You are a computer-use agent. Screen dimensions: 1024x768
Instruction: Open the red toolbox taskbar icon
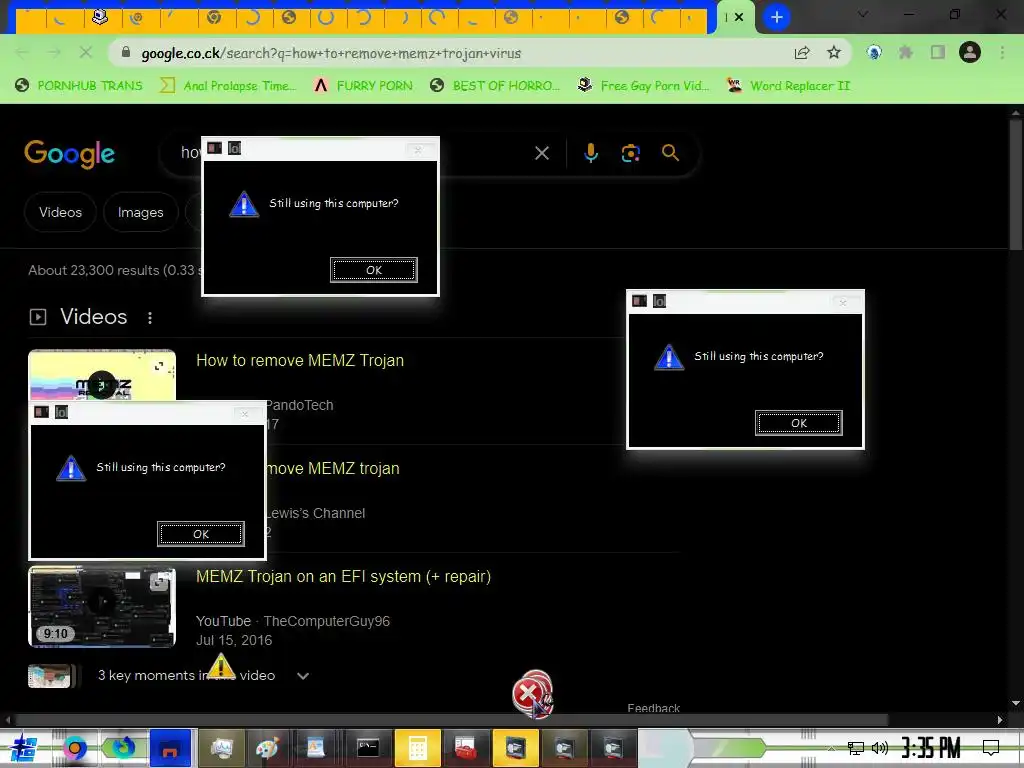466,748
